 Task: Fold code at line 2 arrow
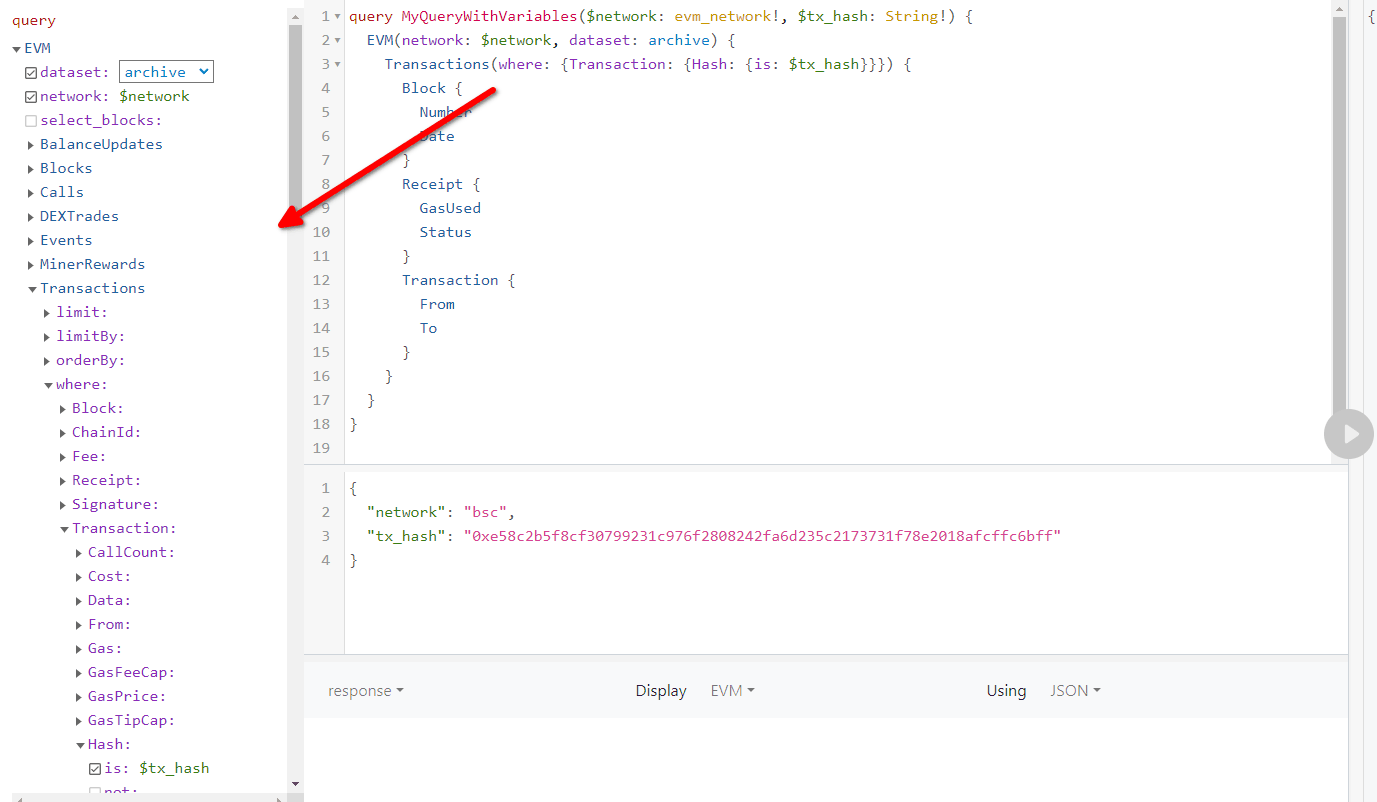pos(337,41)
